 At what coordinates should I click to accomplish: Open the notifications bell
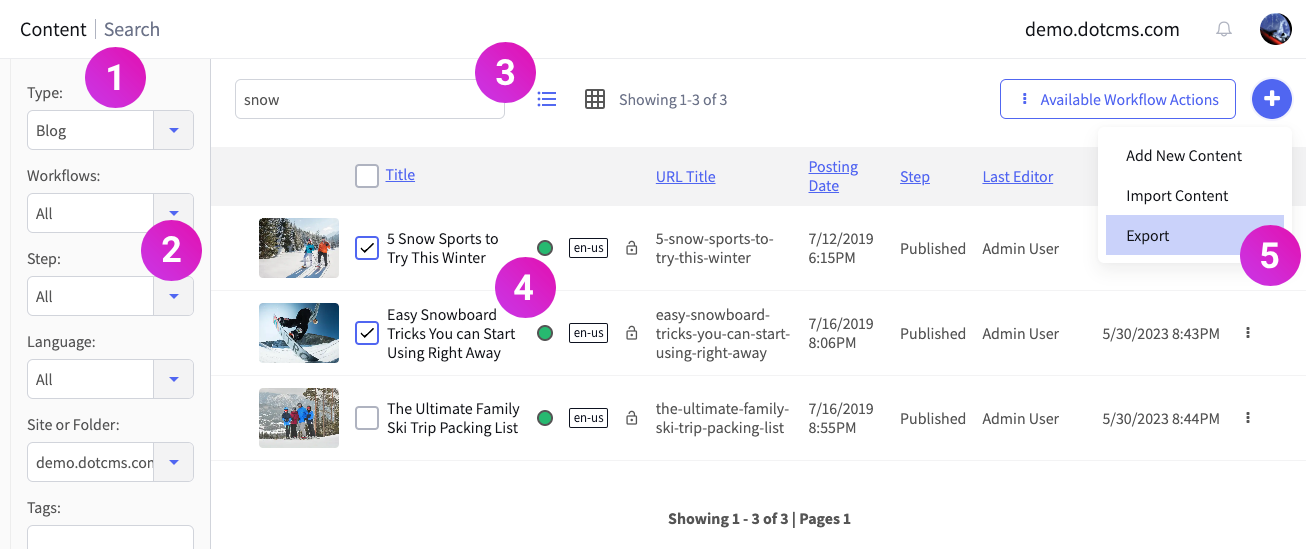click(x=1224, y=29)
